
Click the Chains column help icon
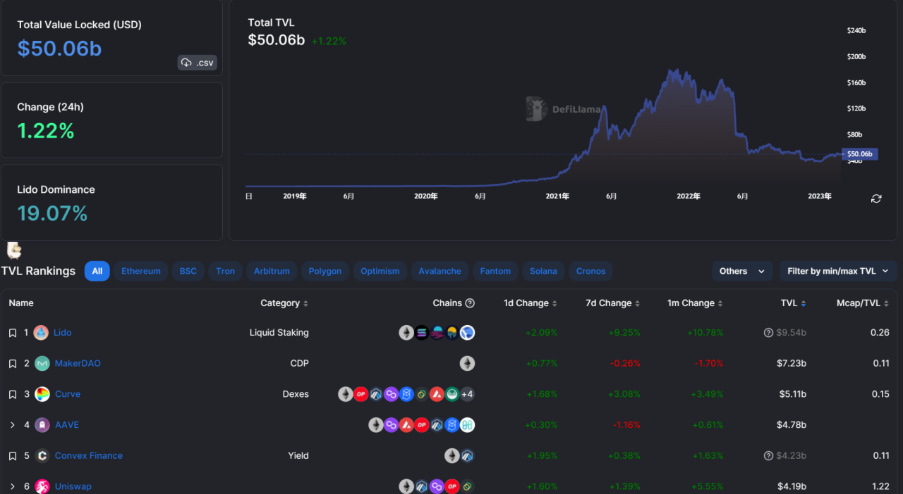(470, 303)
